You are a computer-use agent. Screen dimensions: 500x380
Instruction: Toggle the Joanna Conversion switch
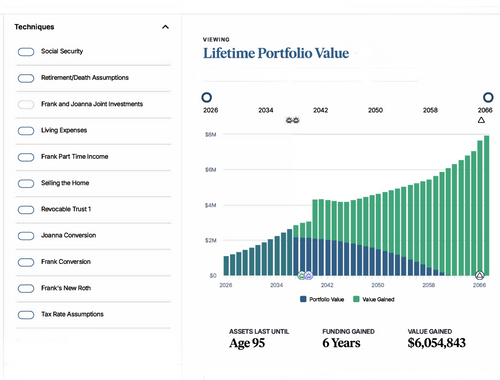[26, 236]
